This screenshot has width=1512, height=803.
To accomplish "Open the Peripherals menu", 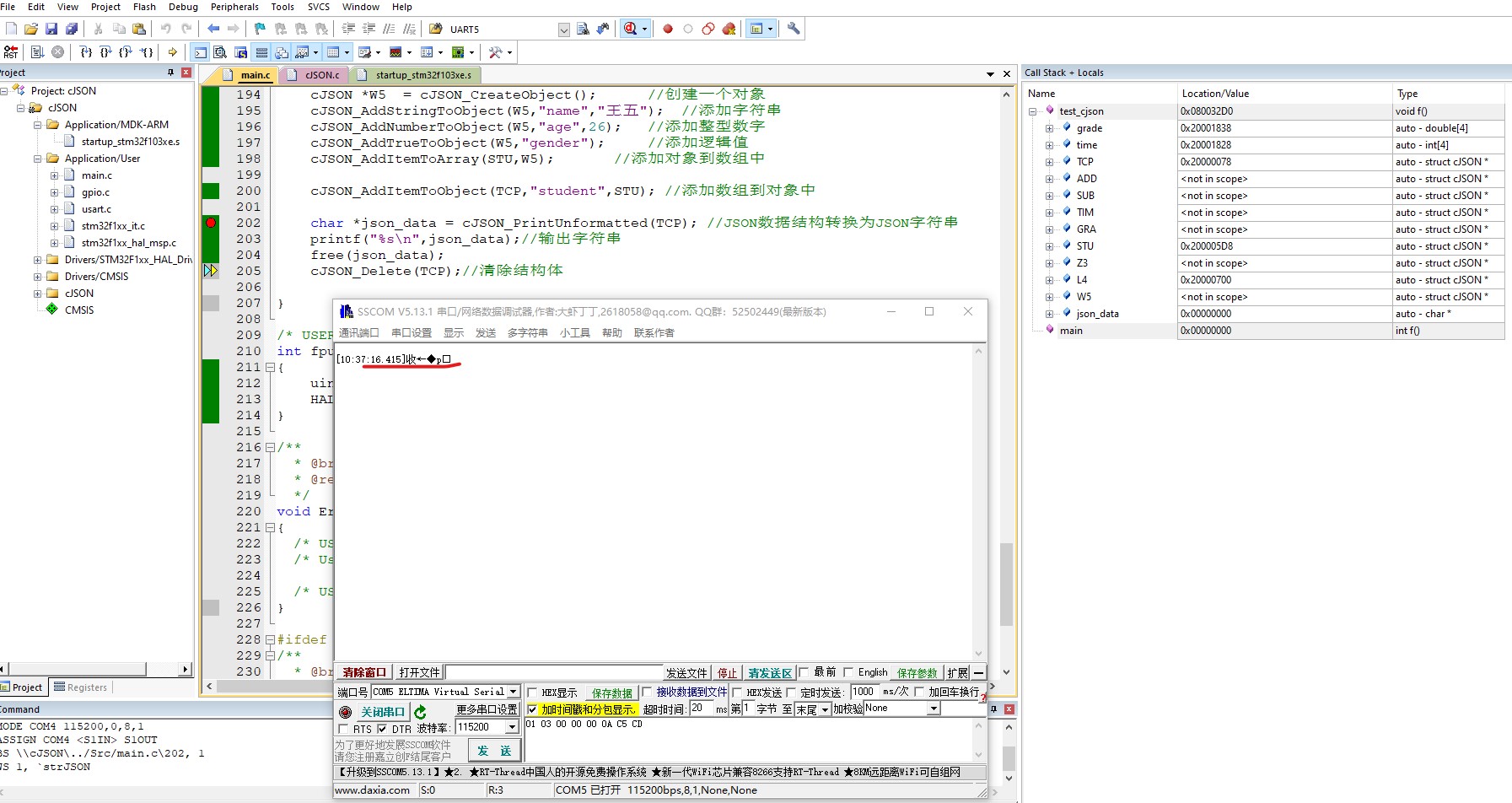I will pyautogui.click(x=234, y=7).
